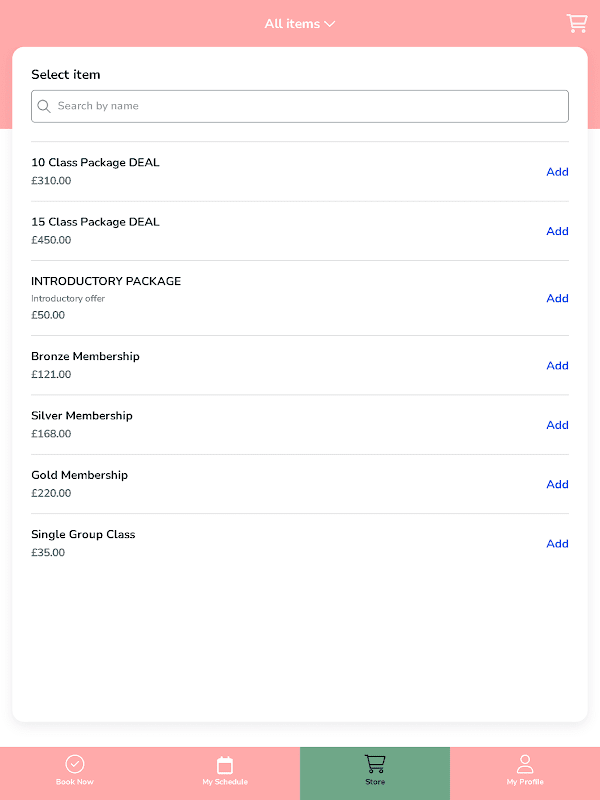The image size is (600, 800).
Task: Open My Schedule calendar icon
Action: (x=225, y=765)
